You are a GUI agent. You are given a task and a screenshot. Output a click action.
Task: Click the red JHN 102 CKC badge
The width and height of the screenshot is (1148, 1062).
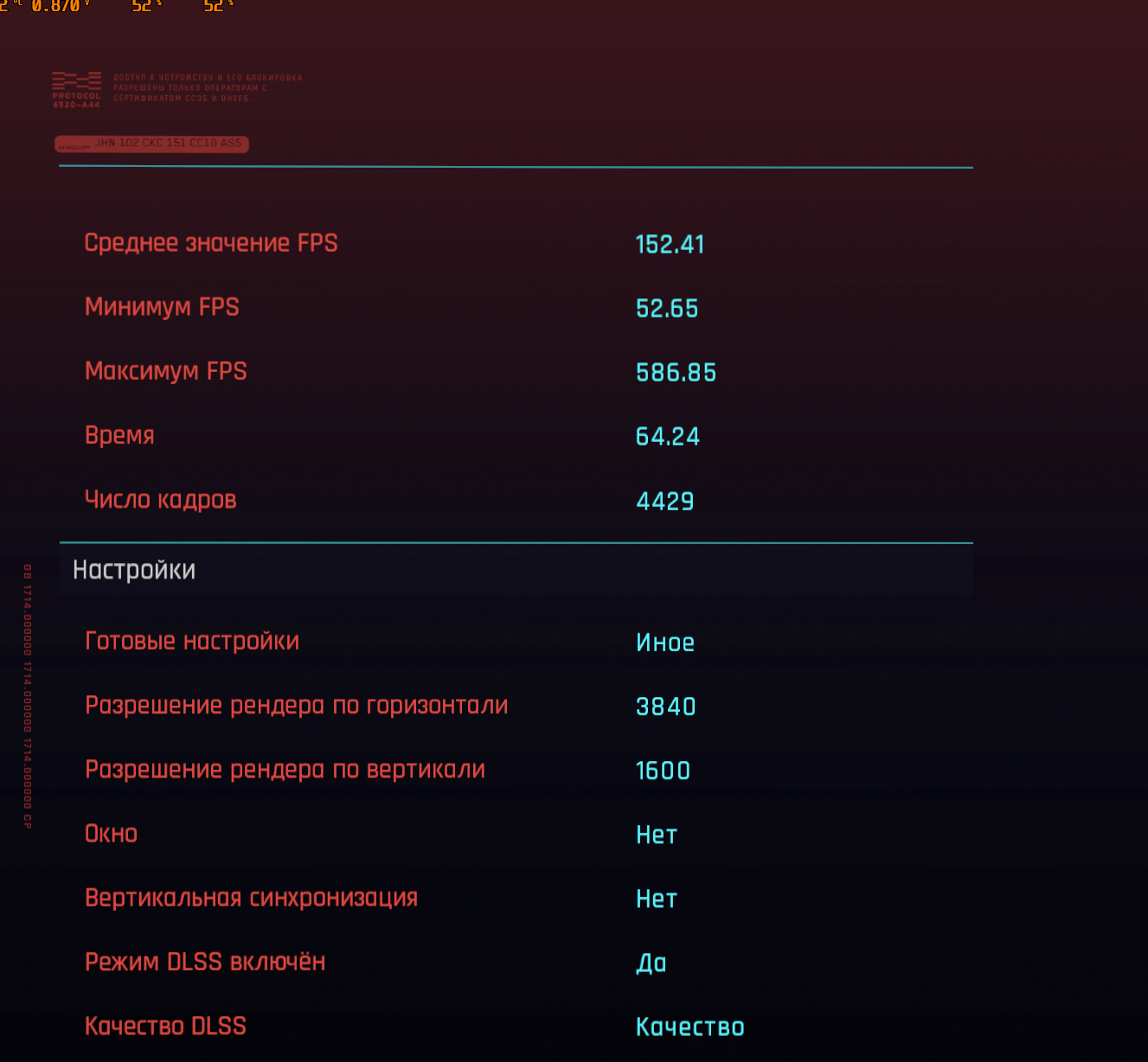(x=151, y=144)
